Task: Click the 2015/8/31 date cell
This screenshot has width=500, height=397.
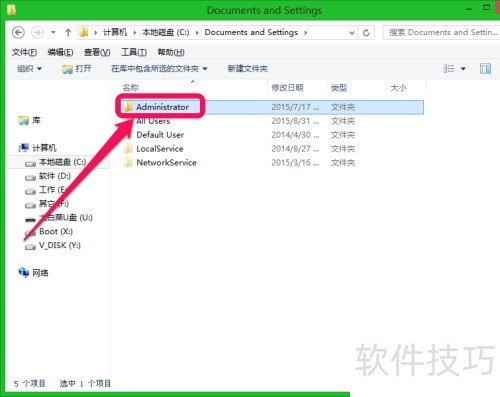Action: tap(295, 121)
